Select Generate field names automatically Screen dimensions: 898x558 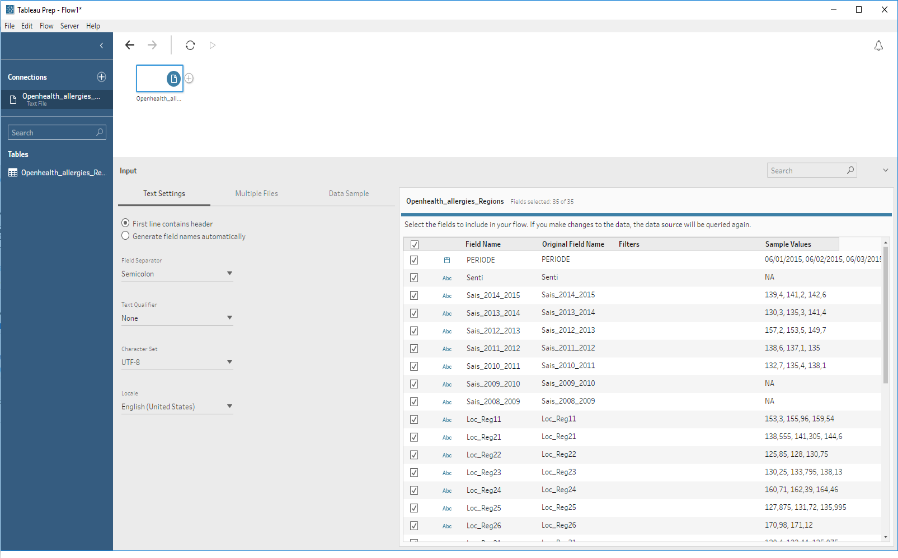pos(125,235)
